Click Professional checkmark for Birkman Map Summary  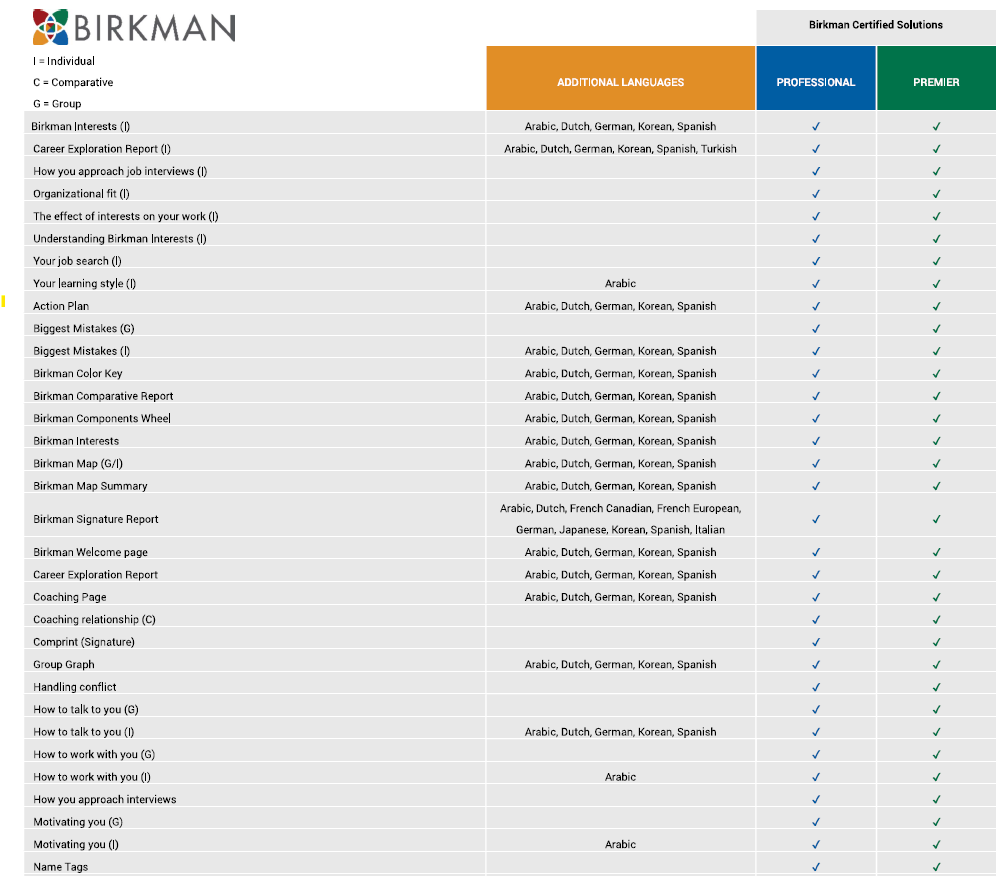(x=816, y=486)
